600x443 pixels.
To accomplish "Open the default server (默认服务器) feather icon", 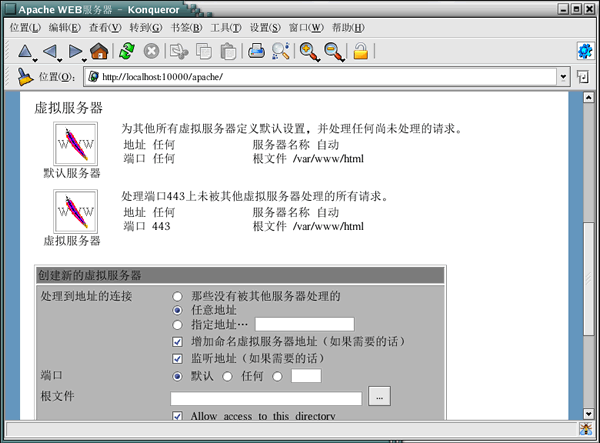I will tap(75, 144).
